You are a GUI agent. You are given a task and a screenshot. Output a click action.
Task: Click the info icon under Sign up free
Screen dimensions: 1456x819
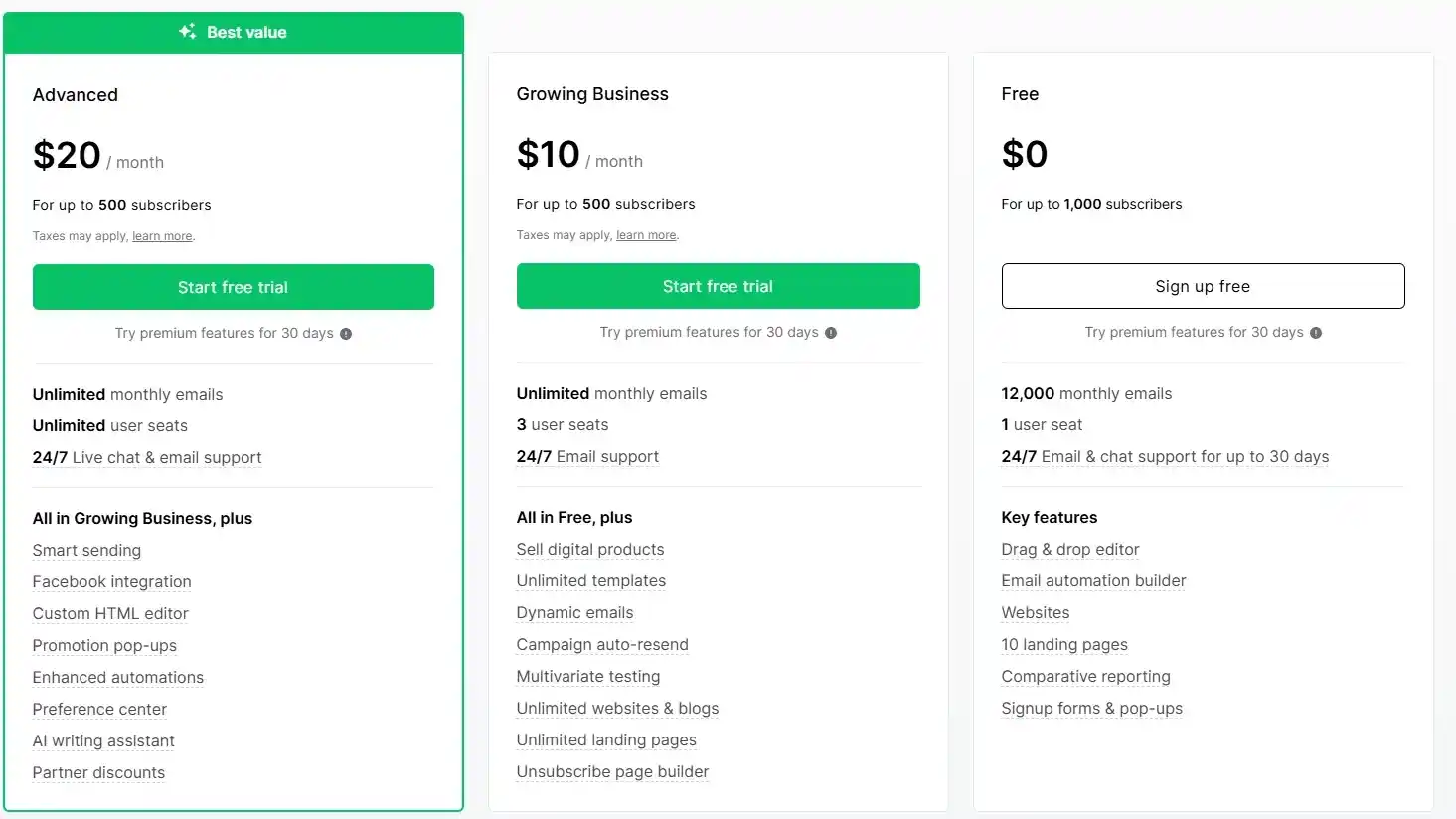click(x=1316, y=333)
